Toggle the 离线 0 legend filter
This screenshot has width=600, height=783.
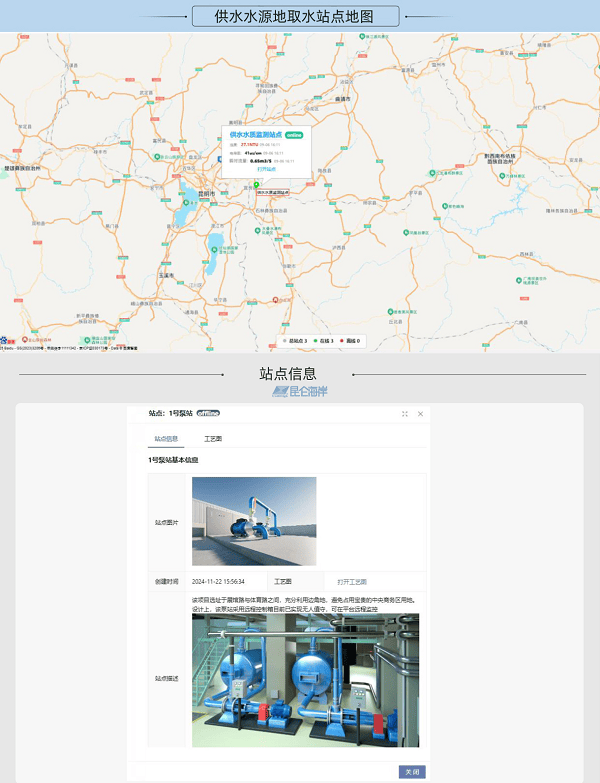tap(352, 341)
